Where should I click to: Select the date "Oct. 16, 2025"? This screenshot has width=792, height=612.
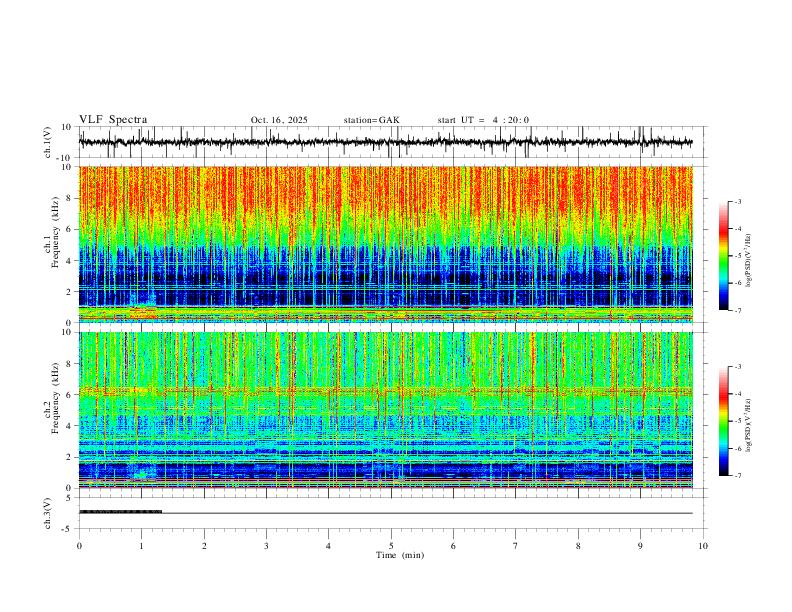pos(279,120)
